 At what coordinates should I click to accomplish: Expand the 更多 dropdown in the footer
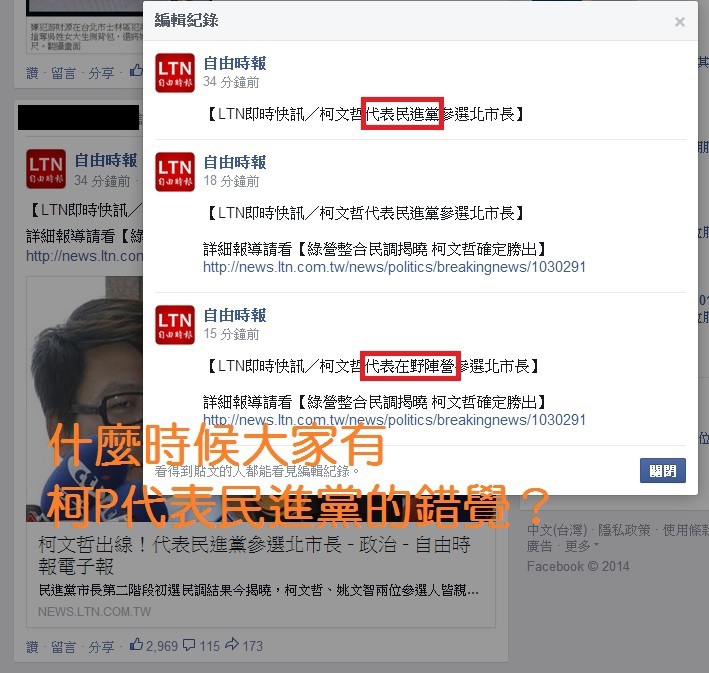[x=582, y=546]
